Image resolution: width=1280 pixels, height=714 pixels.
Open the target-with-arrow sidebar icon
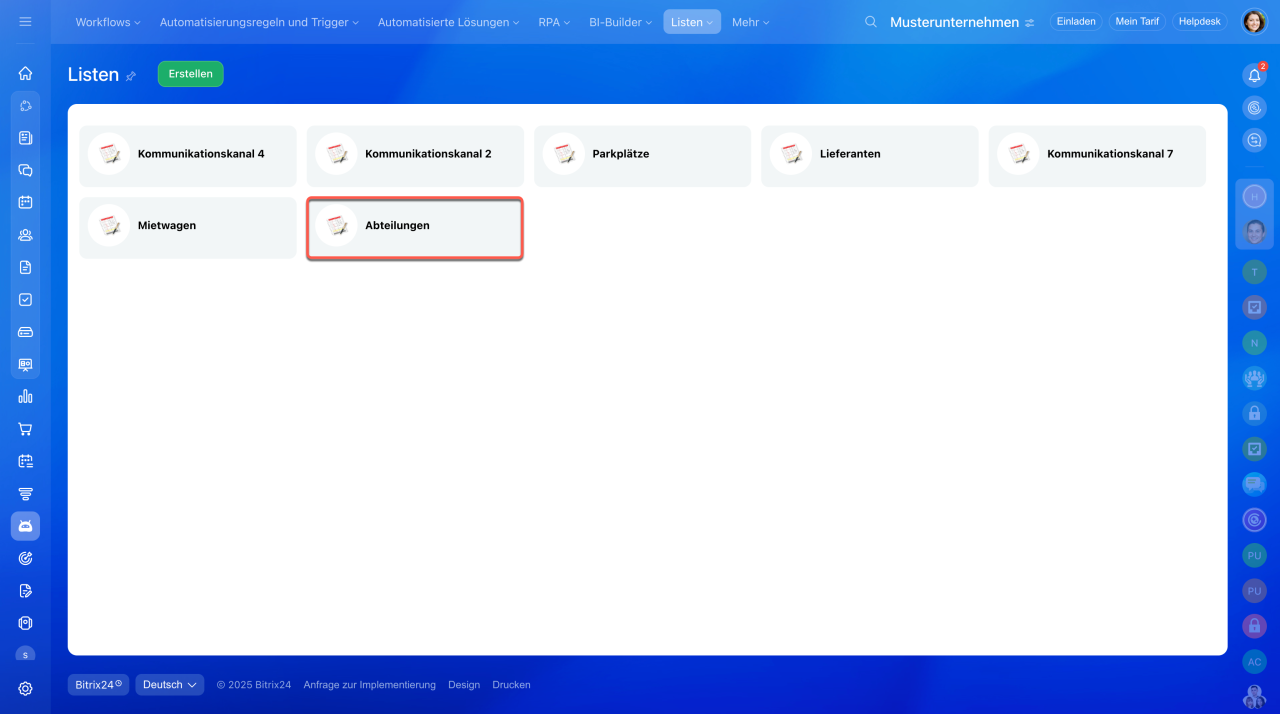click(25, 558)
